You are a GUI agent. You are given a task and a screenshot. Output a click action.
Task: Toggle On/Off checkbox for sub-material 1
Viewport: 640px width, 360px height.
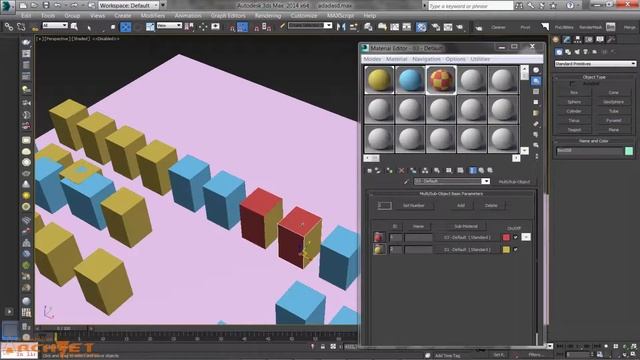tap(516, 237)
